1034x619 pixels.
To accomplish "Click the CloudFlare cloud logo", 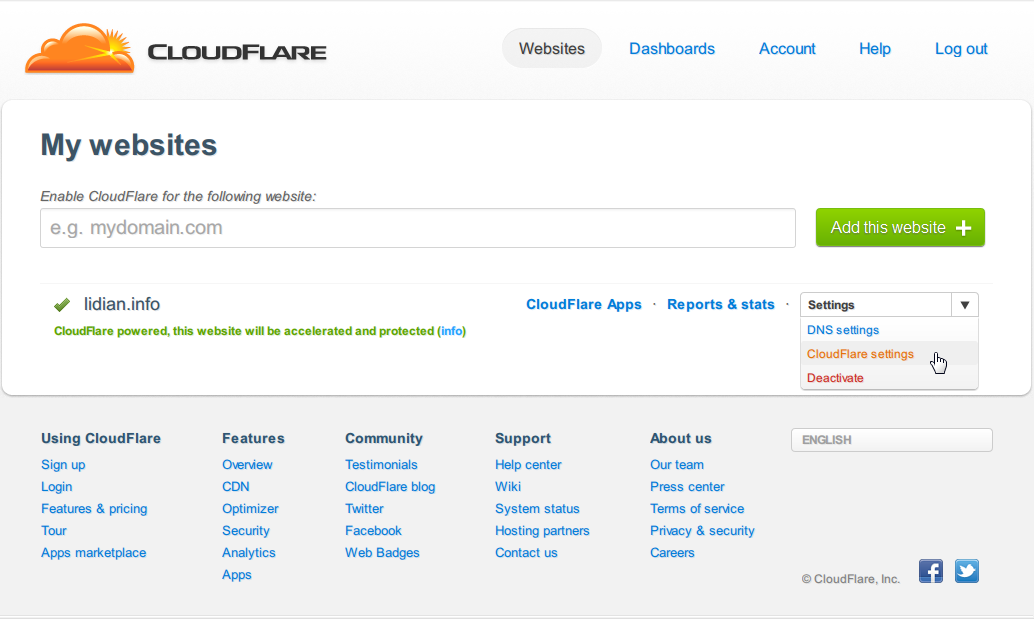I will [80, 49].
